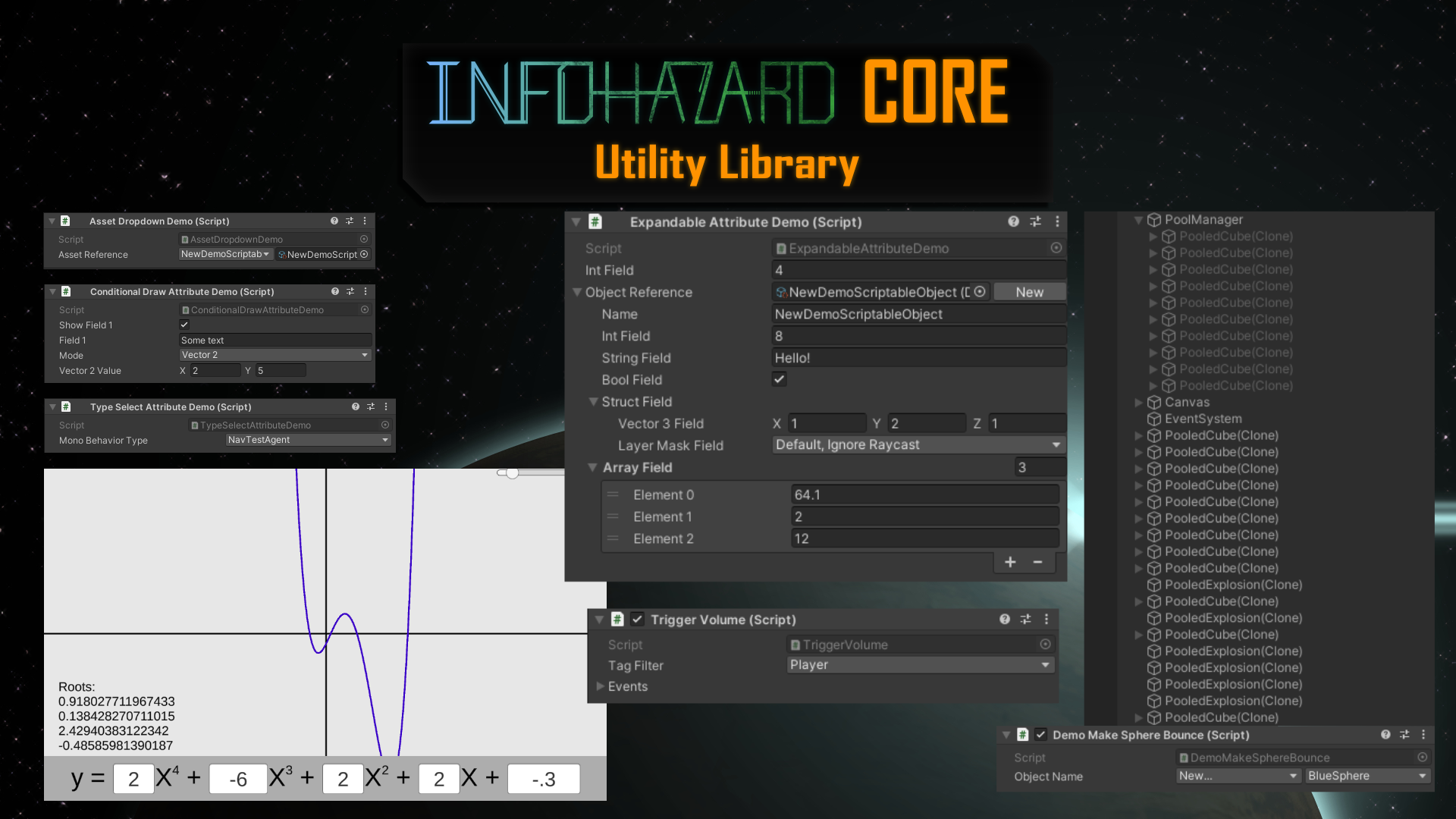Open kebab menu of Conditional Draw Attribute Demo
The image size is (1456, 819).
click(366, 291)
